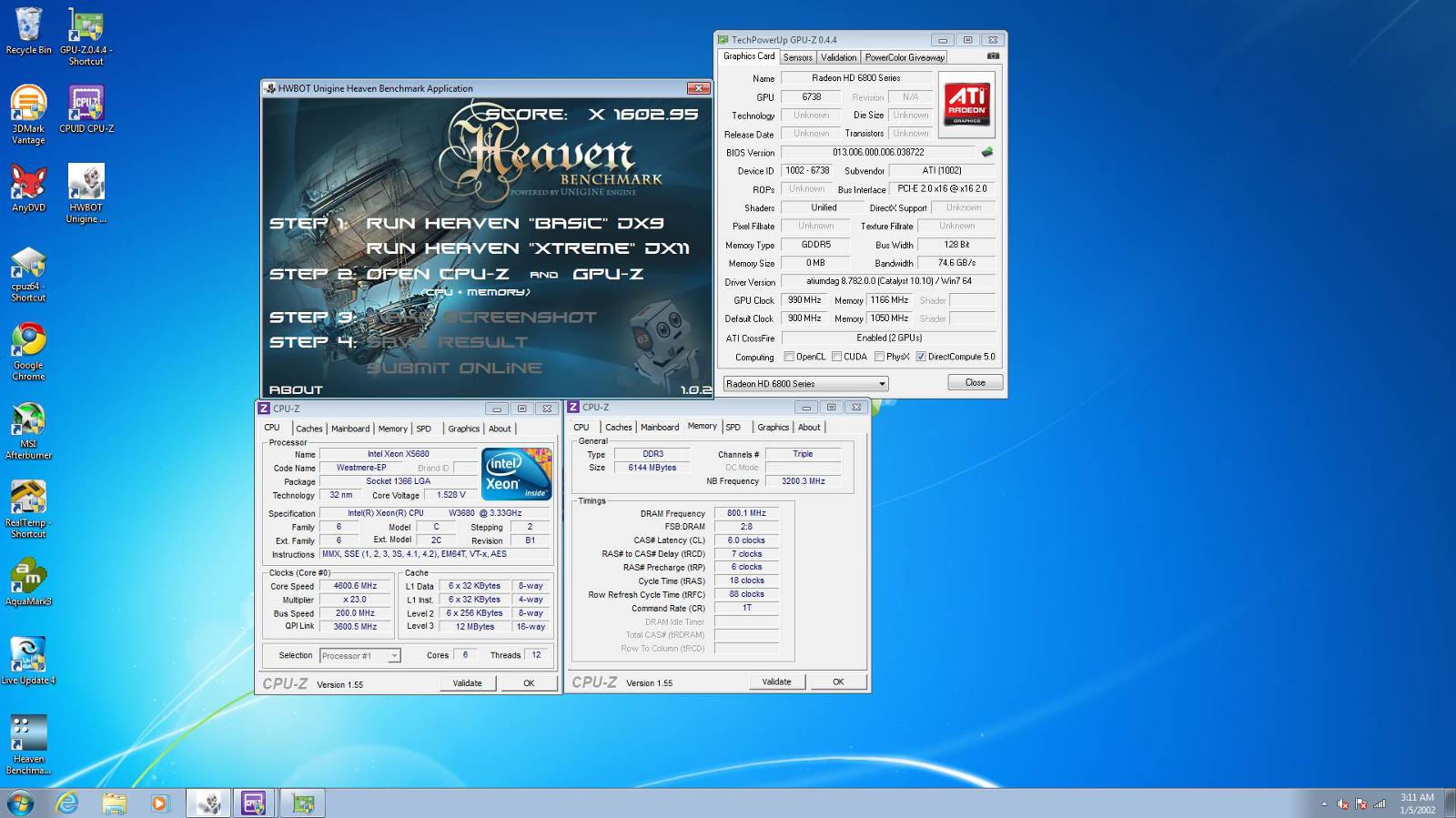Viewport: 1456px width, 818px height.
Task: Open Windows Explorer from taskbar
Action: (114, 803)
